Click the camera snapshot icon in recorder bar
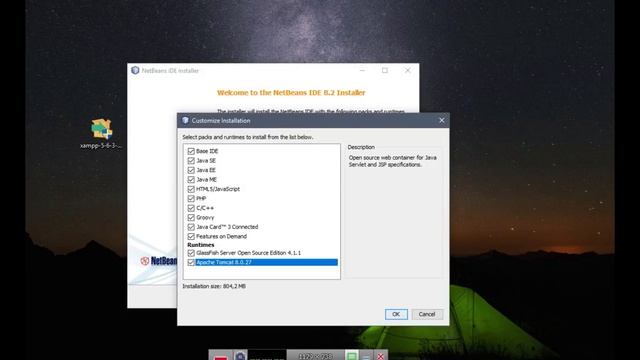 pyautogui.click(x=240, y=356)
